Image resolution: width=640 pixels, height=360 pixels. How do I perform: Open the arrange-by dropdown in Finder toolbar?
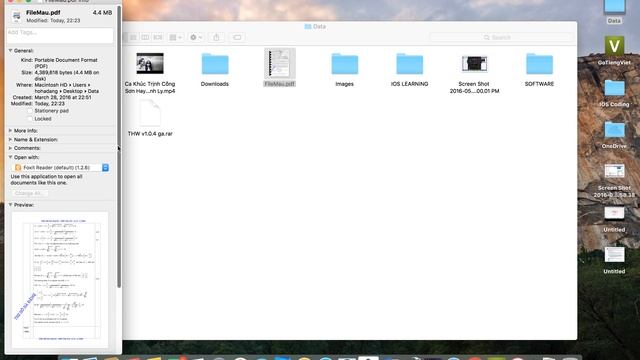point(176,37)
